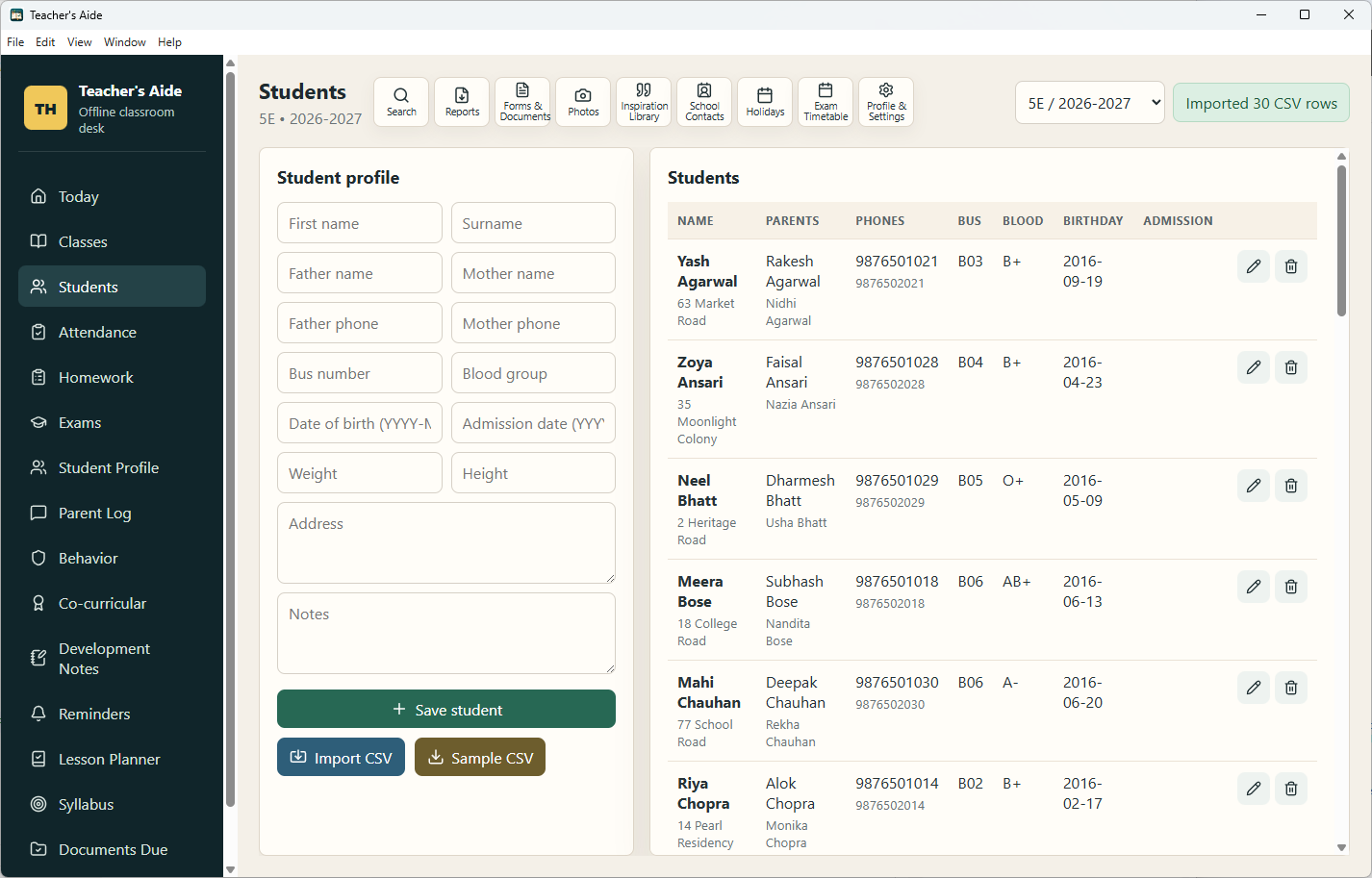Open the Help menu
Screen dimensions: 1372x878
(x=169, y=42)
